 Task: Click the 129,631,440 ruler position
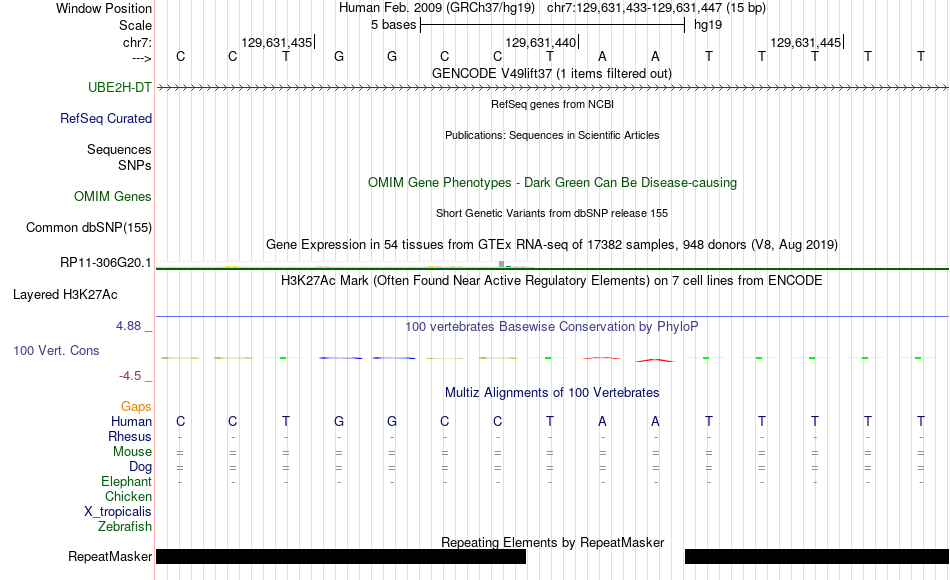(541, 42)
